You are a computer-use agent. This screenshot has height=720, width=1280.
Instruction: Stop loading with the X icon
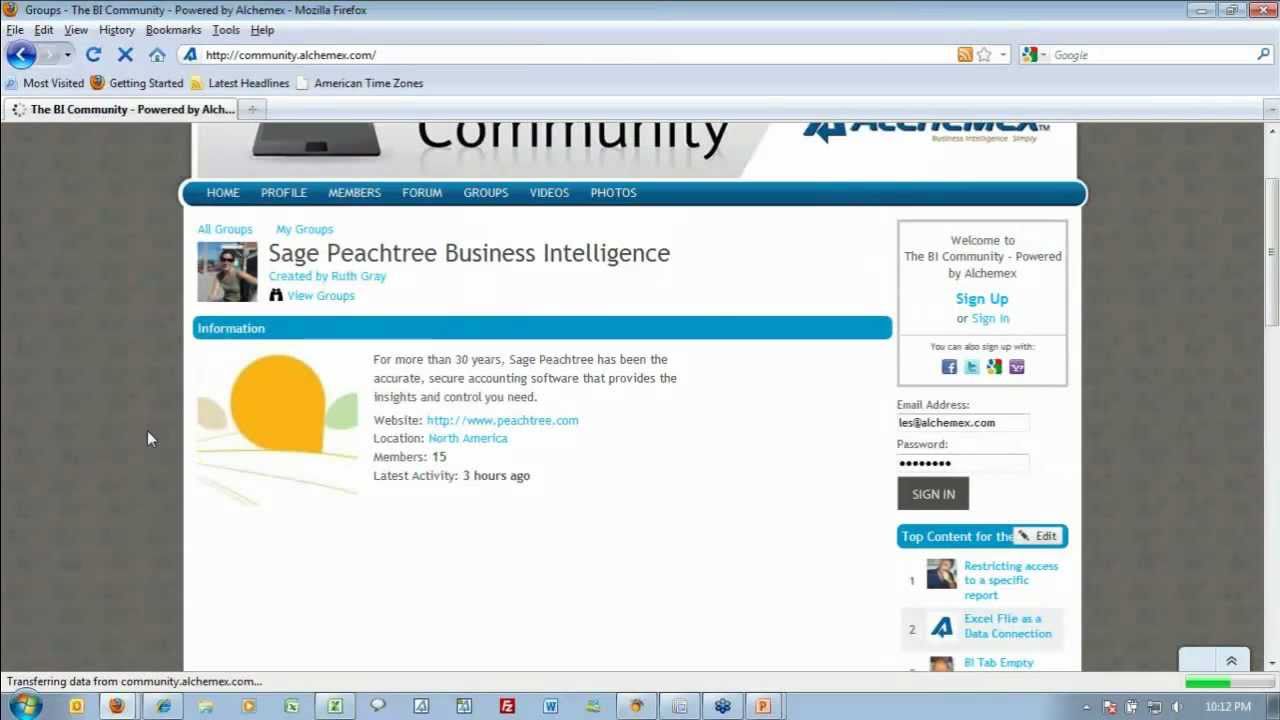pyautogui.click(x=125, y=55)
